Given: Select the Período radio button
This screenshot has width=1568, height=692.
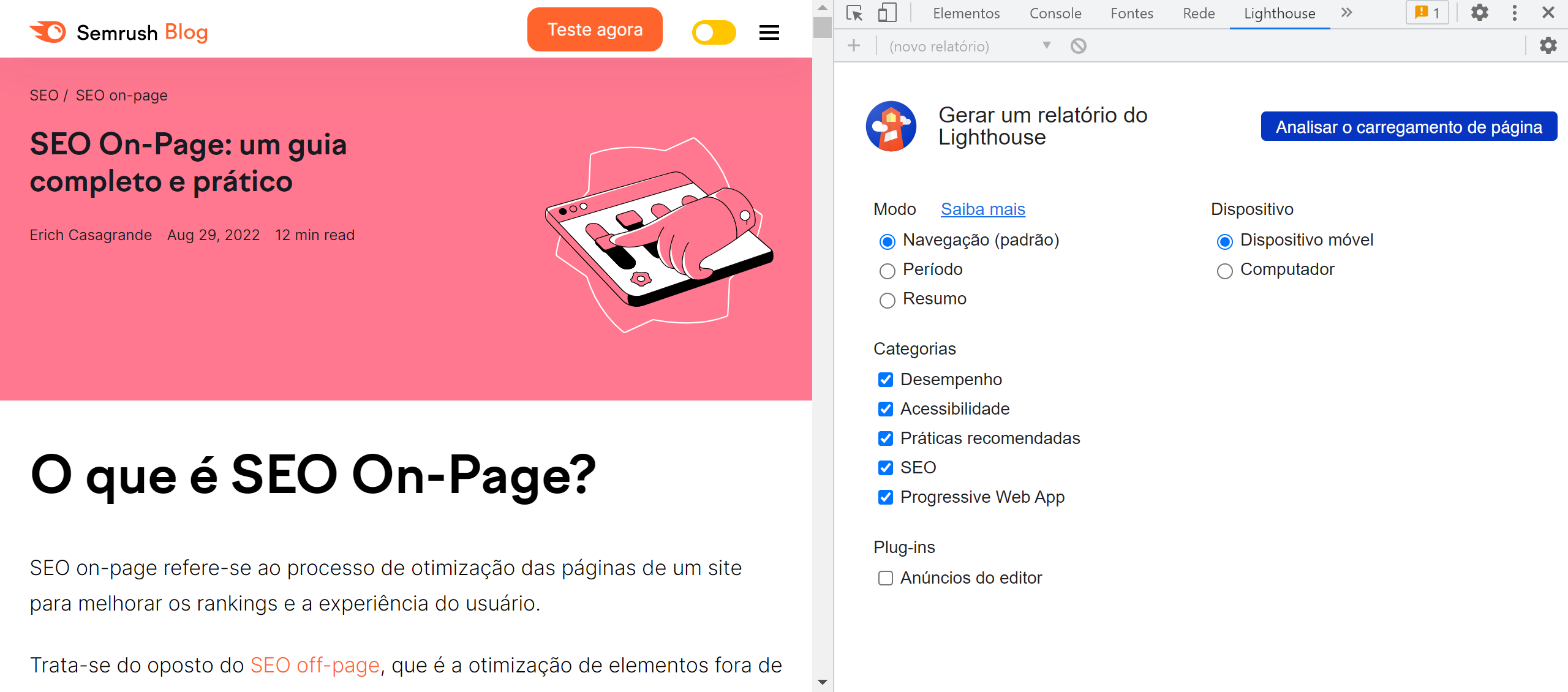Looking at the screenshot, I should tap(886, 270).
